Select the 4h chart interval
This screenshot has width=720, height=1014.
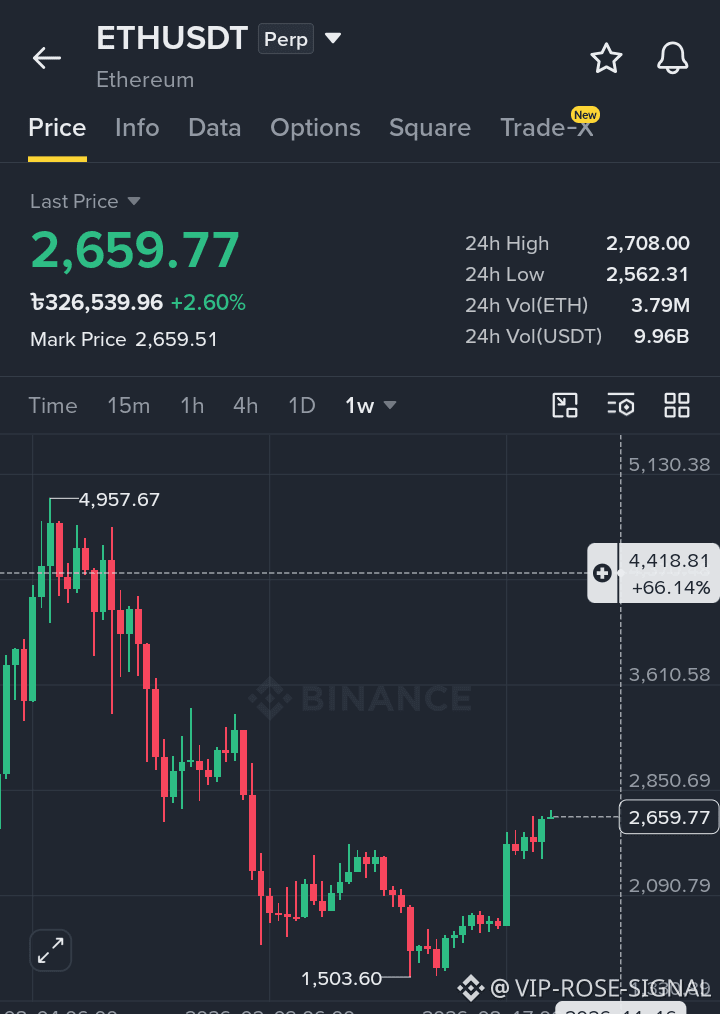tap(245, 405)
